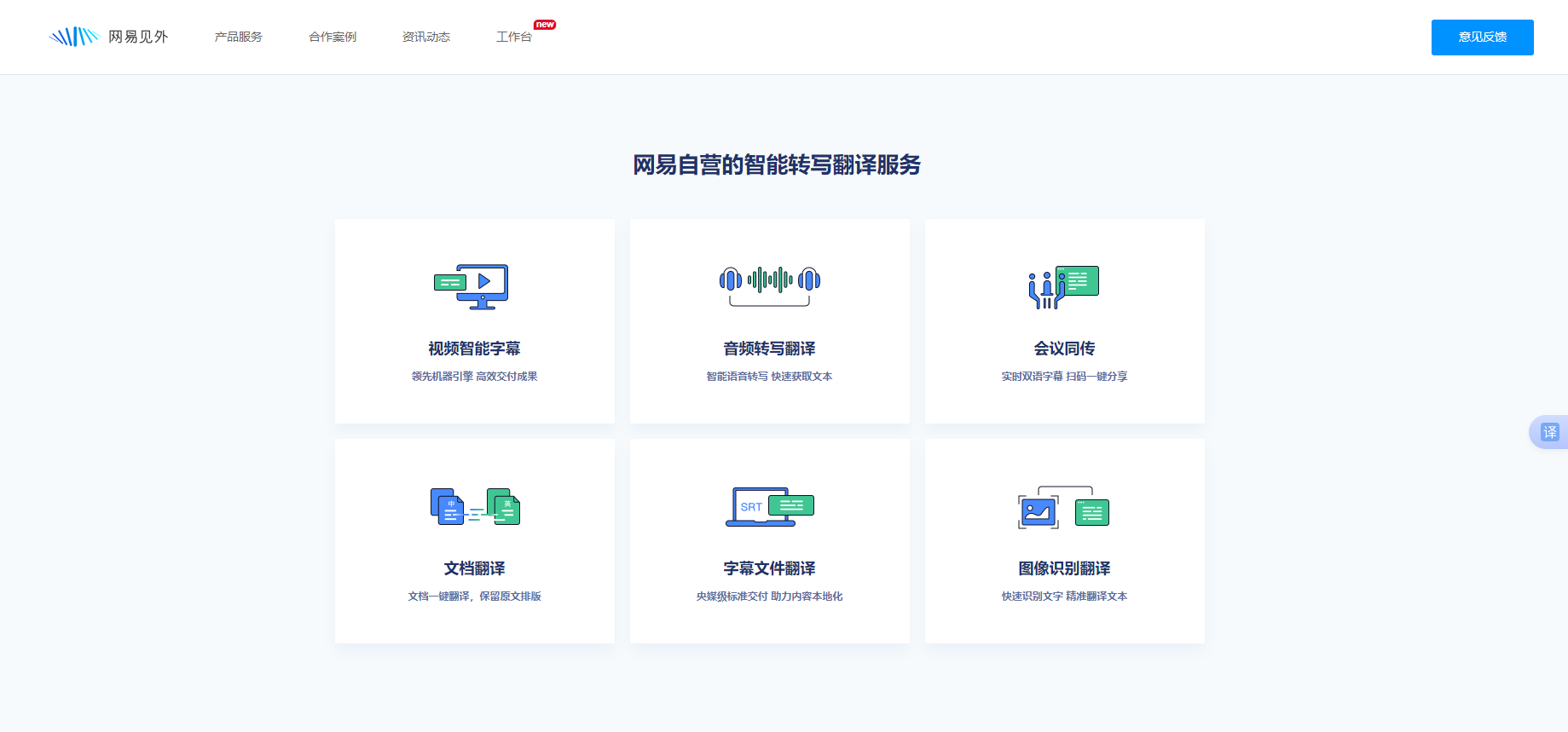Click text 领先机器引擎 高效交付成果
This screenshot has height=732, width=1568.
[475, 377]
